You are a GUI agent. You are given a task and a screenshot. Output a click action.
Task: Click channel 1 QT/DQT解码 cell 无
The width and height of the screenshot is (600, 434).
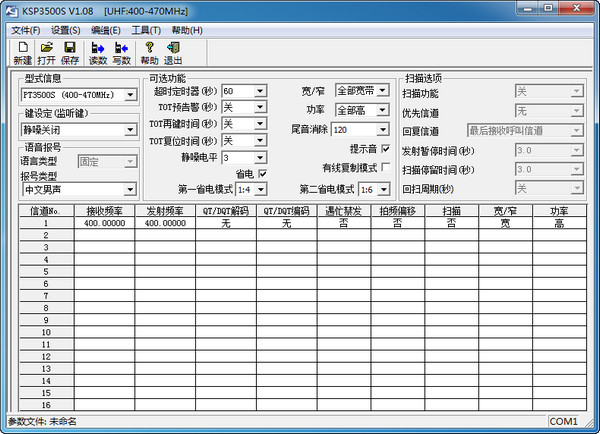[226, 223]
